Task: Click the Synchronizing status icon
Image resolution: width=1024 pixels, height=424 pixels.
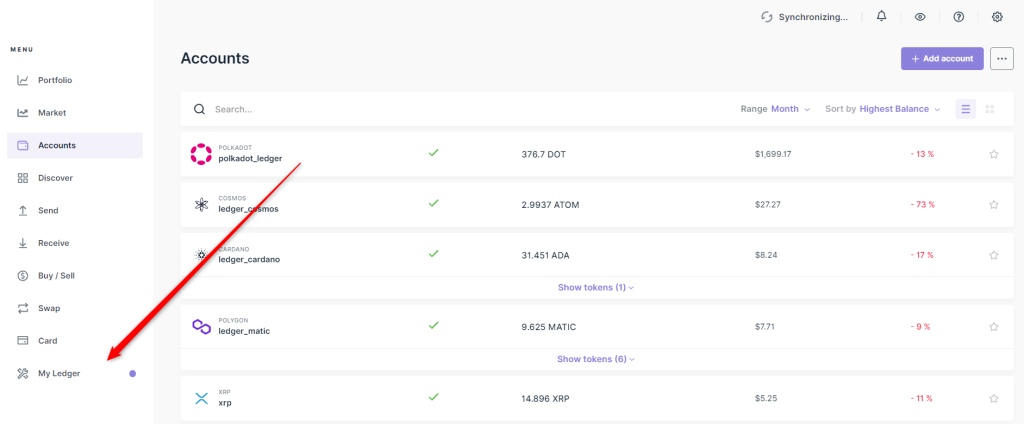Action: click(x=767, y=17)
